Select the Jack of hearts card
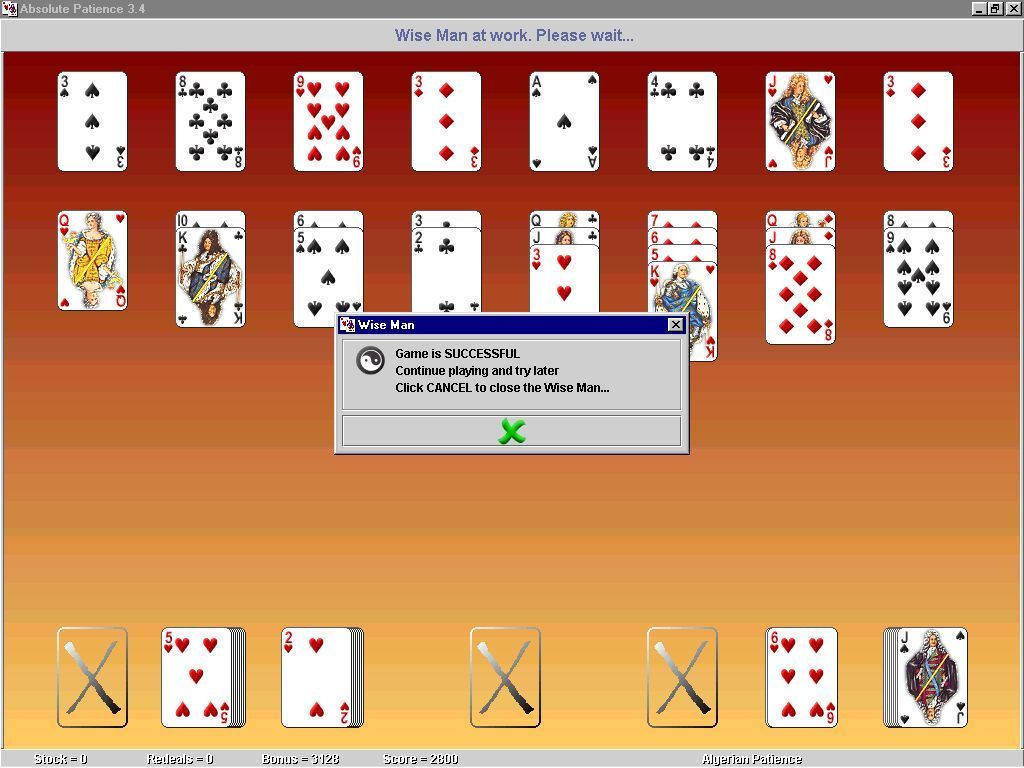1024x768 pixels. coord(800,121)
